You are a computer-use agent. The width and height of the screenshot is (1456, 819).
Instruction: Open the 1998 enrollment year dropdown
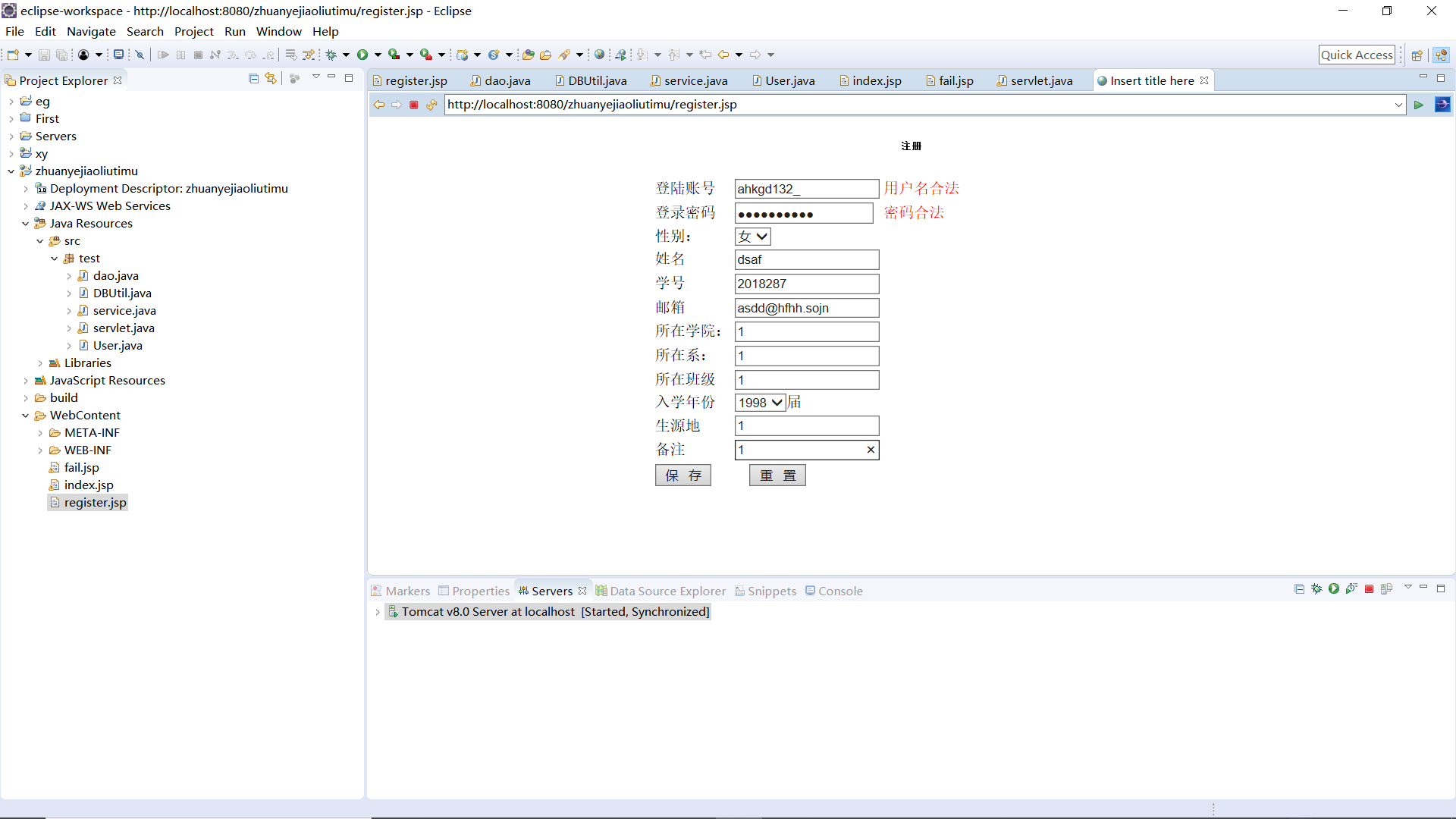tap(760, 403)
